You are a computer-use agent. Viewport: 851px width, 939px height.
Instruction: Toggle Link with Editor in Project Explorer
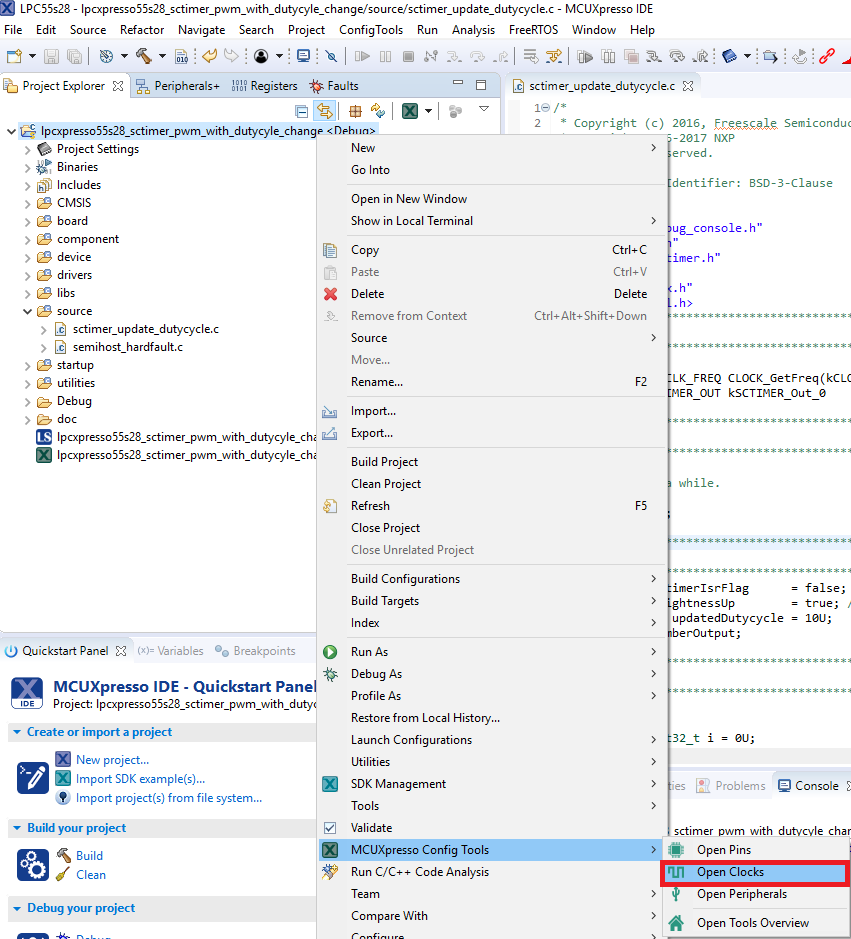(x=324, y=111)
